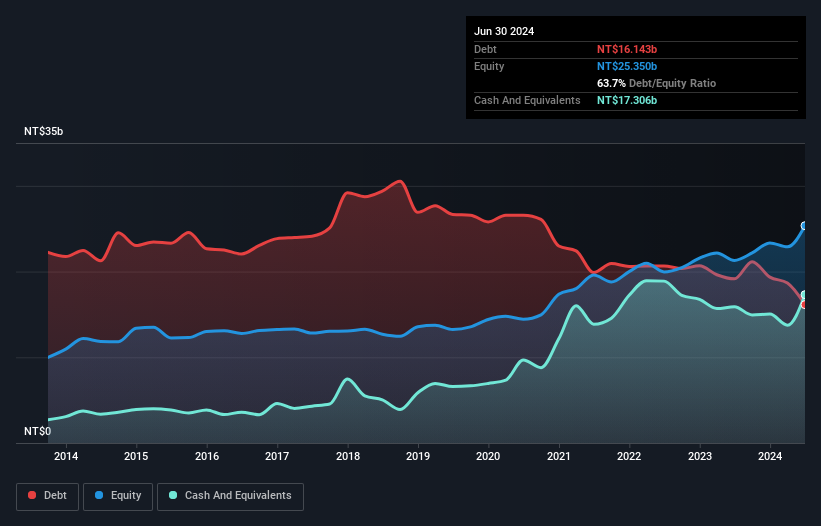Image resolution: width=821 pixels, height=526 pixels.
Task: Click the 2017 x-axis label
Action: [x=277, y=456]
